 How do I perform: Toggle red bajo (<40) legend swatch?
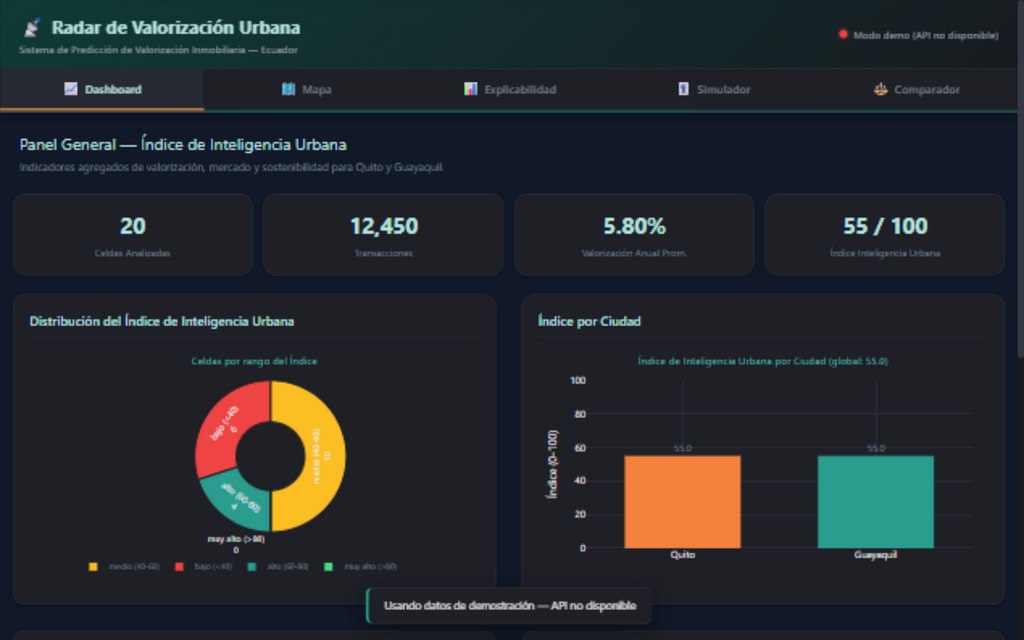point(179,566)
